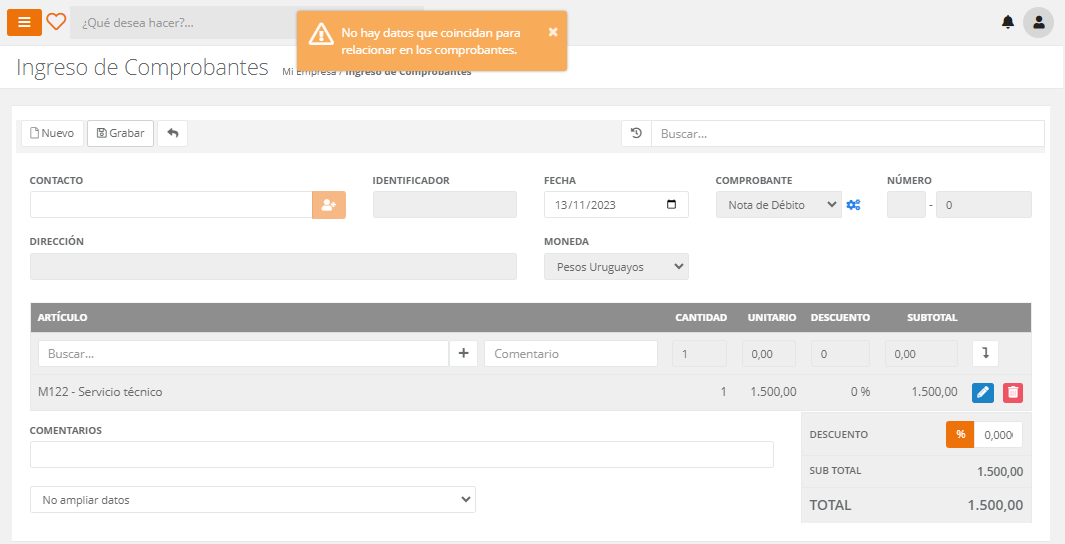Open the Moneda currency dropdown
This screenshot has width=1065, height=544.
(616, 267)
